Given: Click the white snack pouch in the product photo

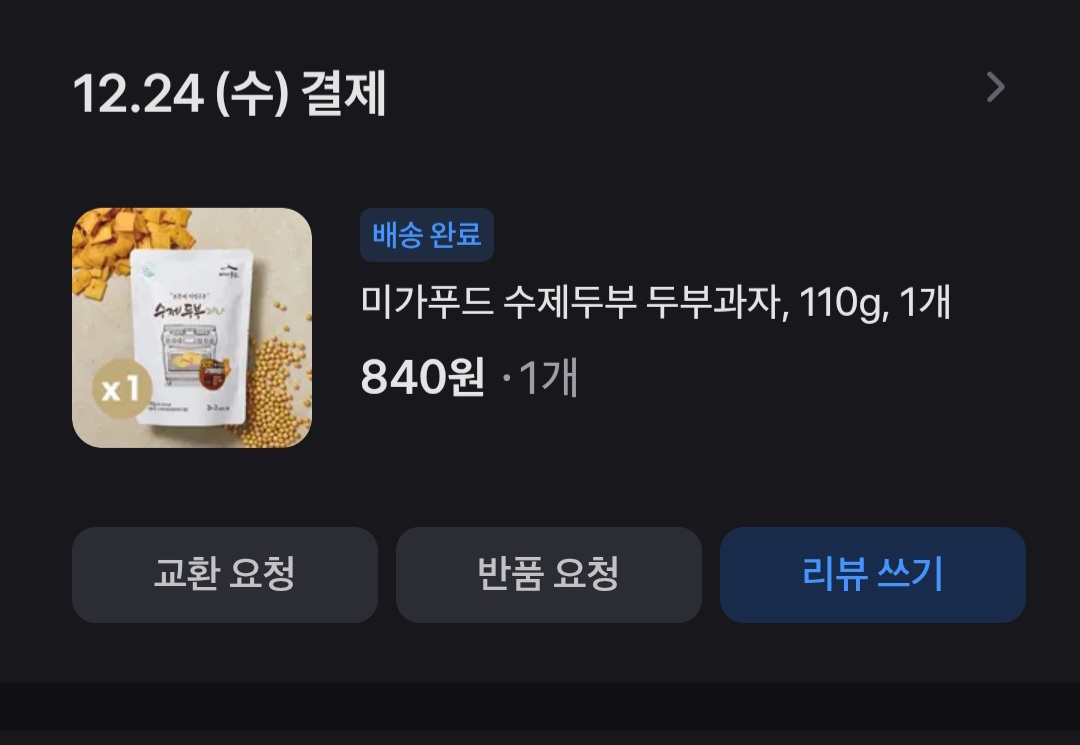Looking at the screenshot, I should (x=191, y=337).
